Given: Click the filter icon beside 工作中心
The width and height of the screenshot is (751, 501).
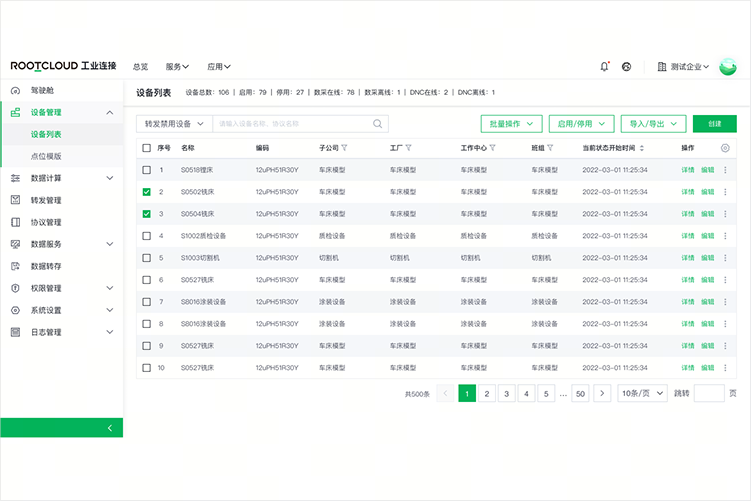Looking at the screenshot, I should click(x=492, y=148).
